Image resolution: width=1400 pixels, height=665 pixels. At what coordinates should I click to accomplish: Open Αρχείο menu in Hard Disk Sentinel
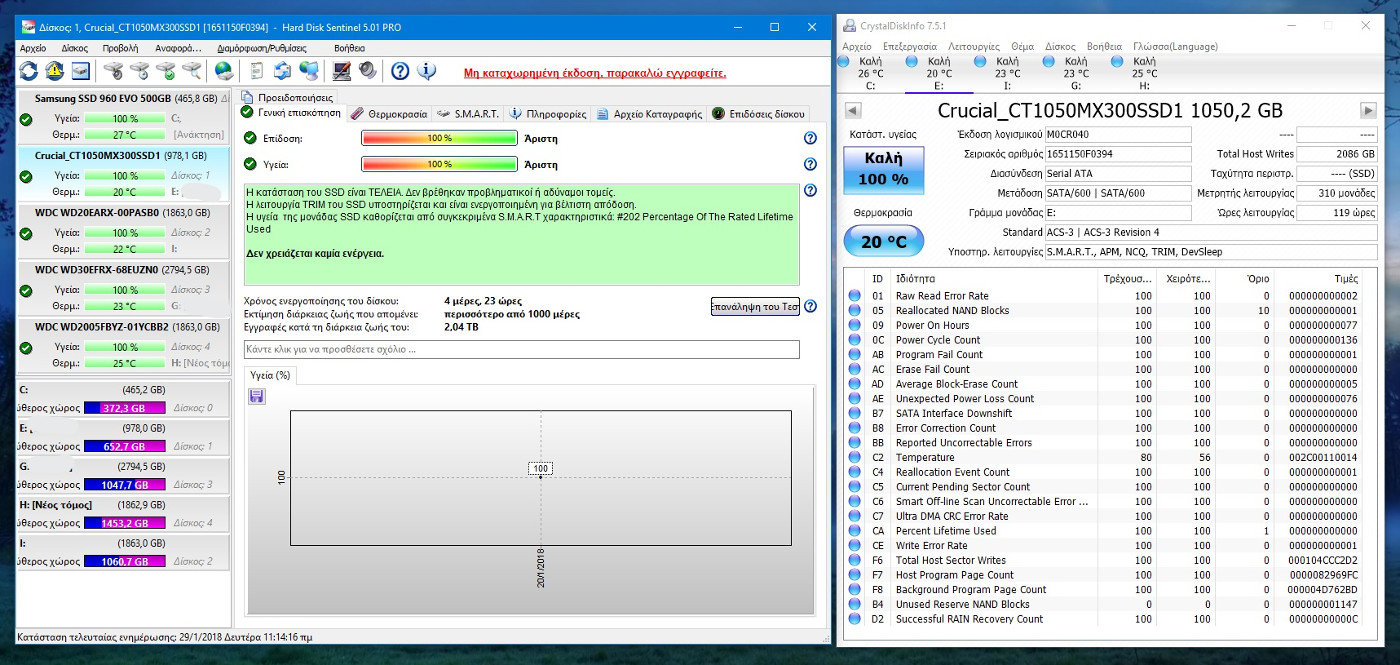[33, 47]
